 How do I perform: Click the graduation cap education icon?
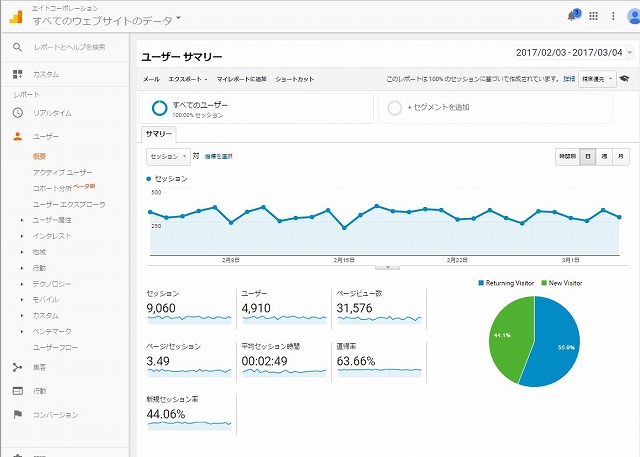coord(624,78)
